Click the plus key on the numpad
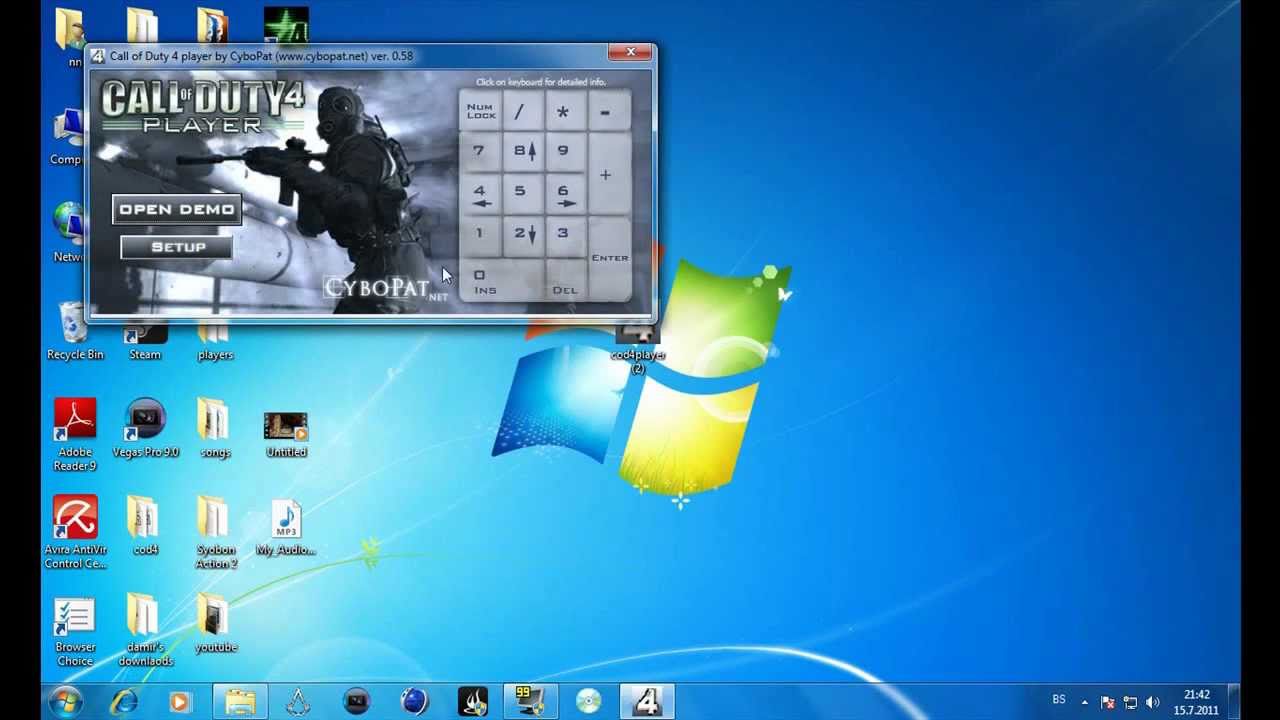The width and height of the screenshot is (1280, 720). click(x=608, y=173)
